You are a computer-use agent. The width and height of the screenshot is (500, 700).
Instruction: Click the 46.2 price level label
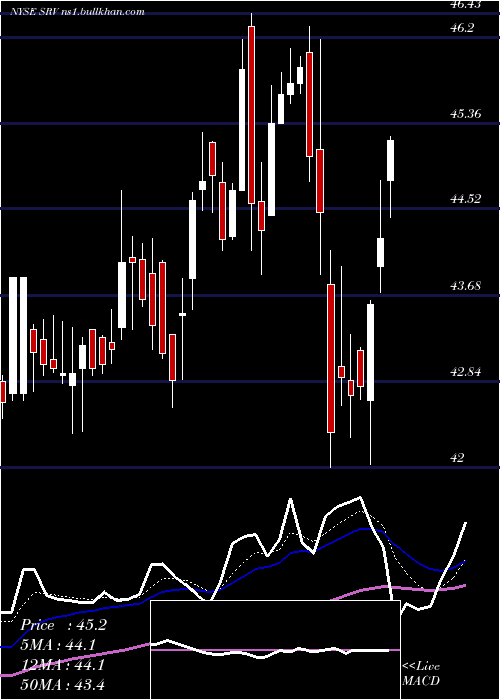tap(462, 28)
